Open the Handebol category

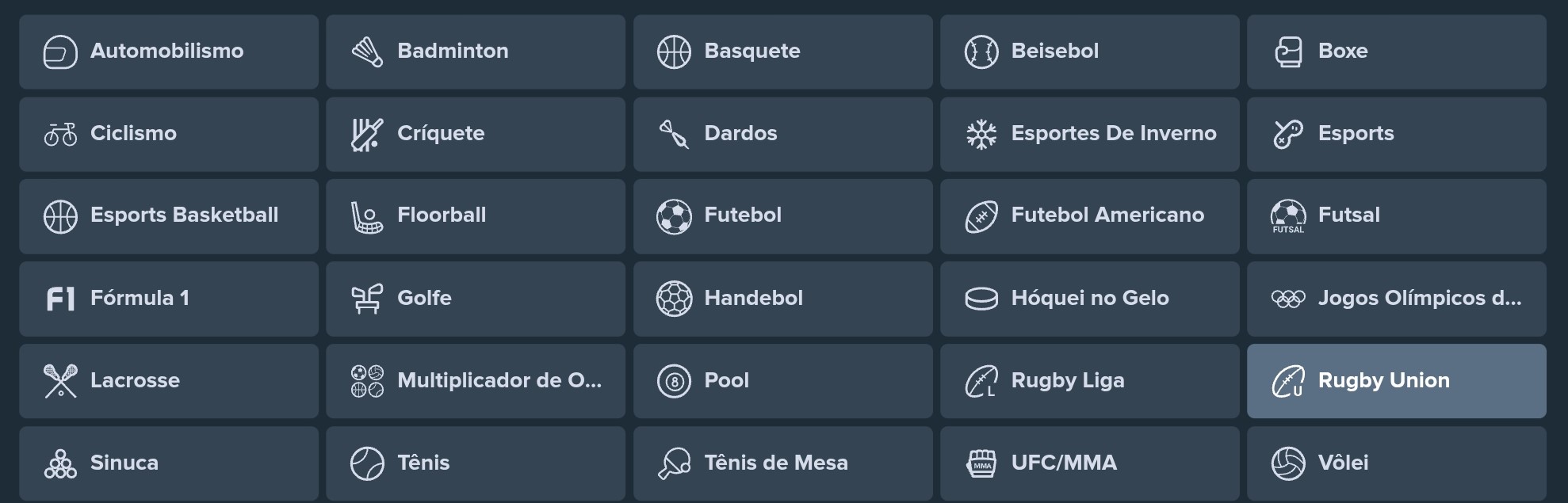[782, 299]
